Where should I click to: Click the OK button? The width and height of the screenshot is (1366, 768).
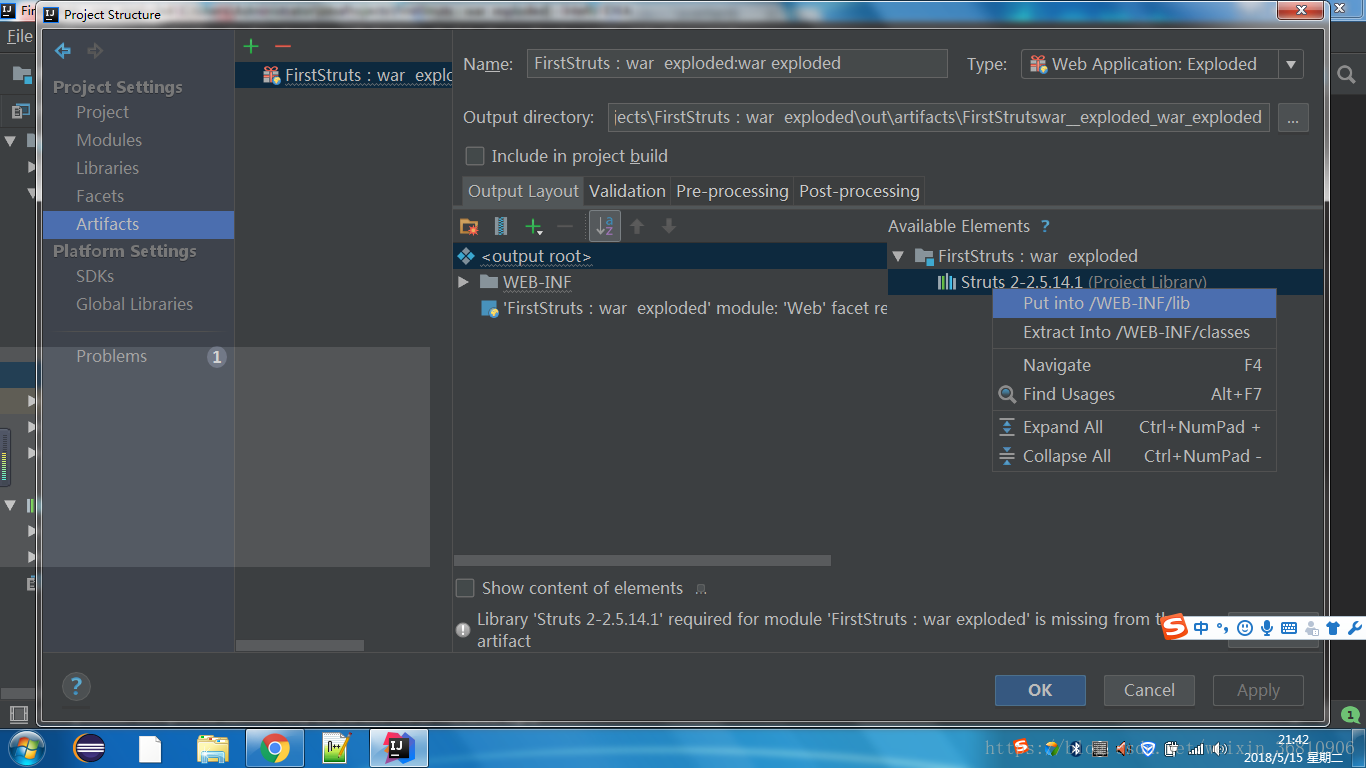point(1040,690)
